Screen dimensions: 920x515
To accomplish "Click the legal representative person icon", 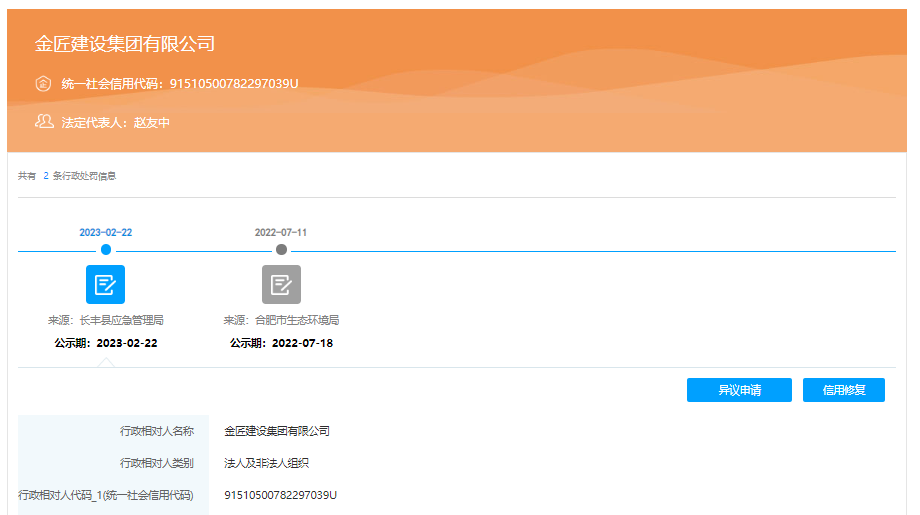I will coord(44,121).
